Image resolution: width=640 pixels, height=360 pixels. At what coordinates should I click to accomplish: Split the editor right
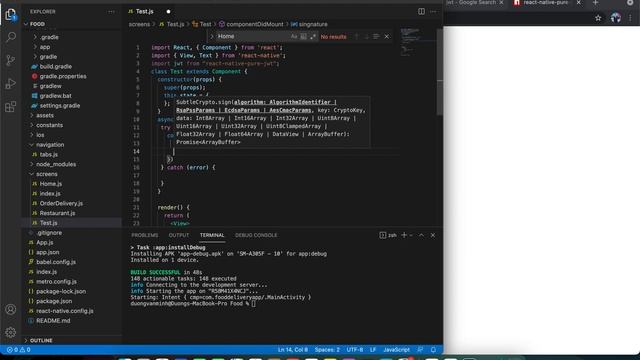coord(421,11)
